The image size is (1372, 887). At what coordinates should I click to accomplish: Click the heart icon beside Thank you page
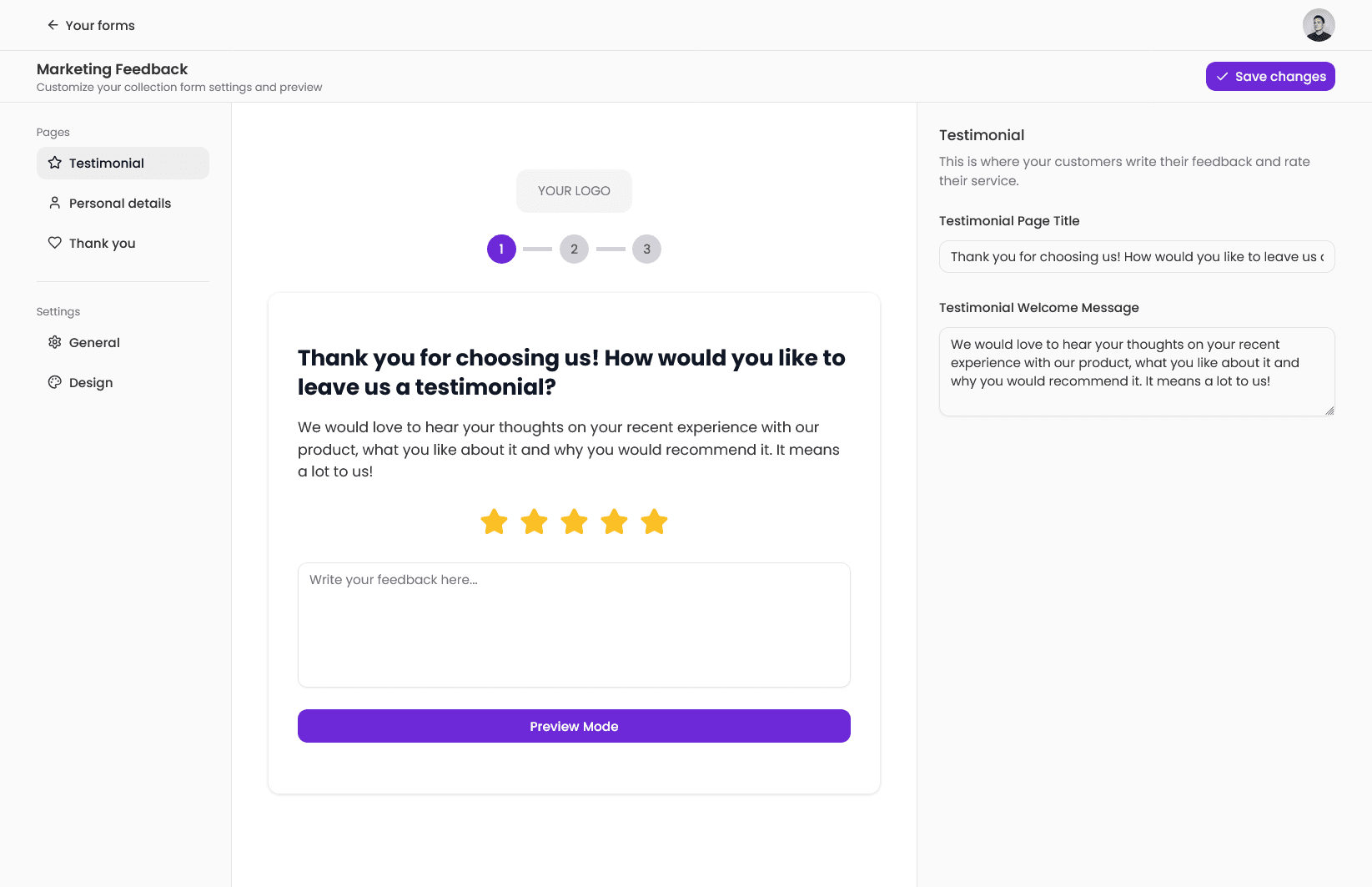55,243
